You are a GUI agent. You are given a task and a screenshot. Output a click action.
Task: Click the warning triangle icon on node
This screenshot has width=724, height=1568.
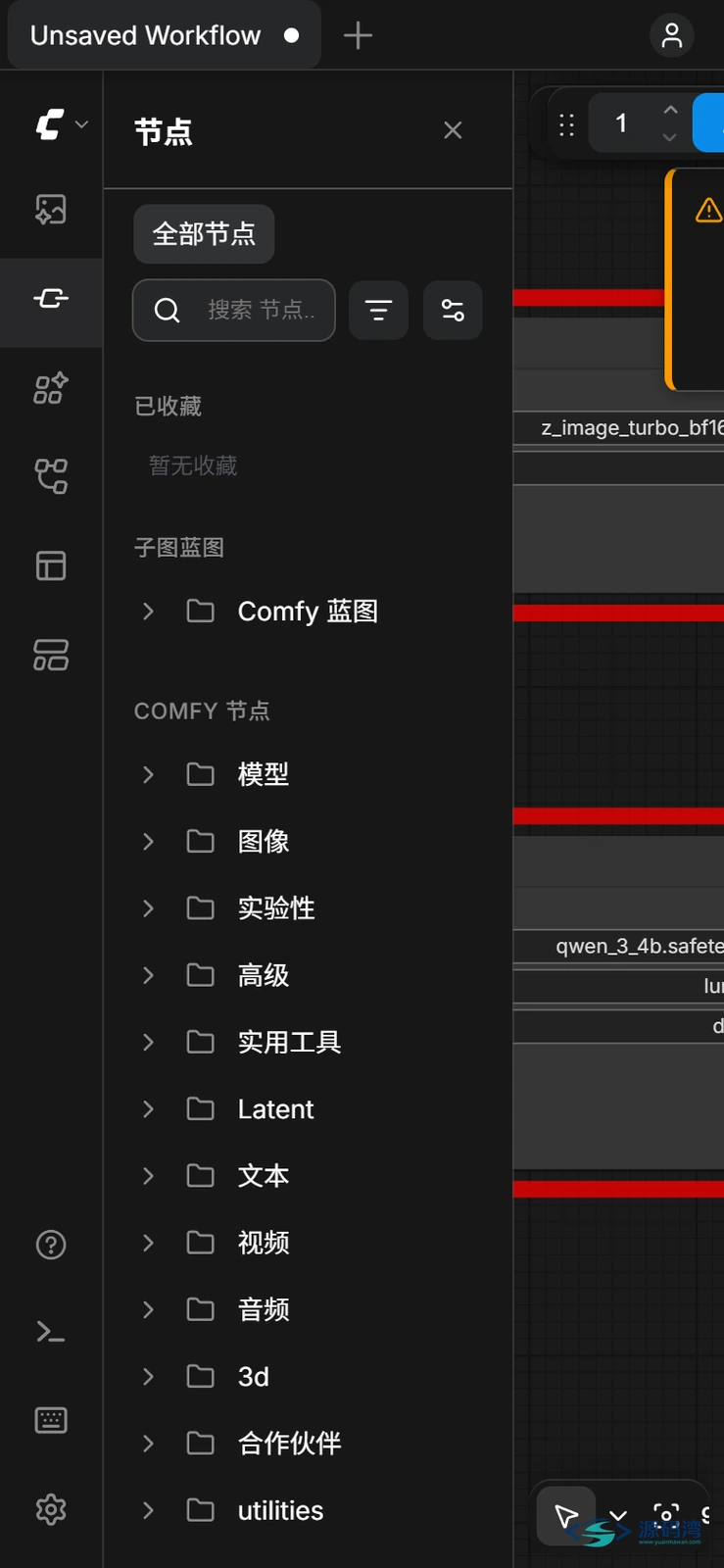coord(708,210)
